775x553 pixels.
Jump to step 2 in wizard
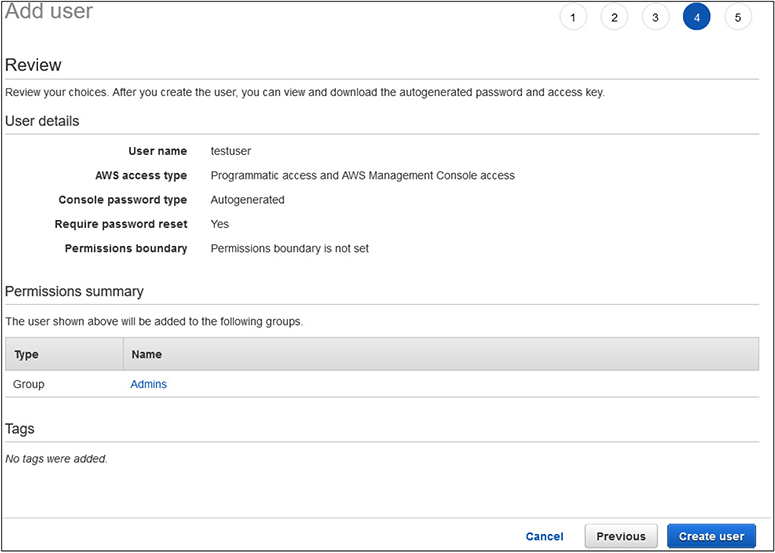point(614,17)
